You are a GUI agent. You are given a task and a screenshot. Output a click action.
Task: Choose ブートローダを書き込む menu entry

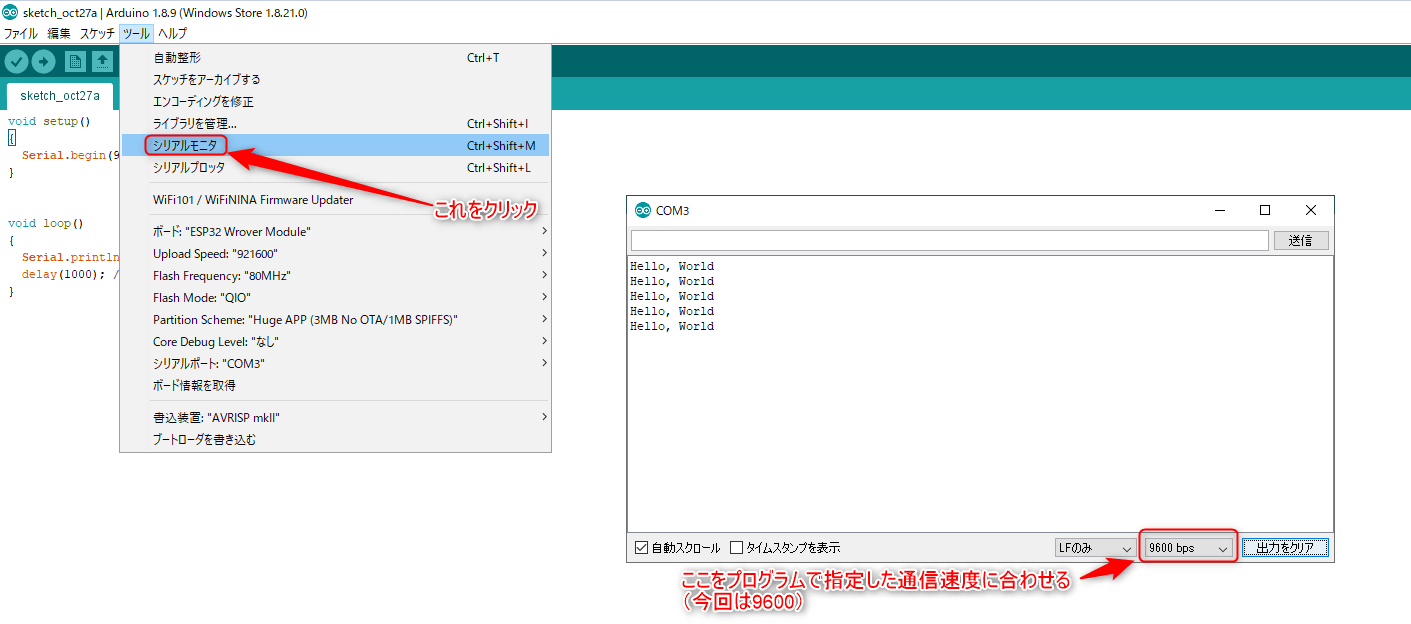(336, 439)
